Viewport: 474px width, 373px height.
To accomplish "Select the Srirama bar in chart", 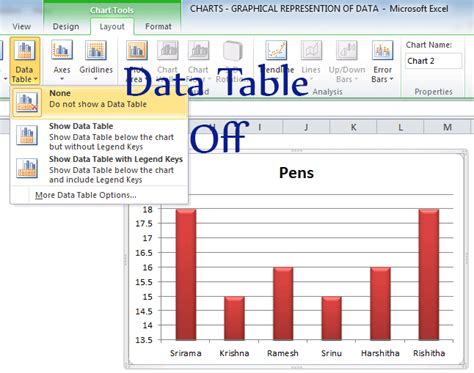I will point(186,275).
